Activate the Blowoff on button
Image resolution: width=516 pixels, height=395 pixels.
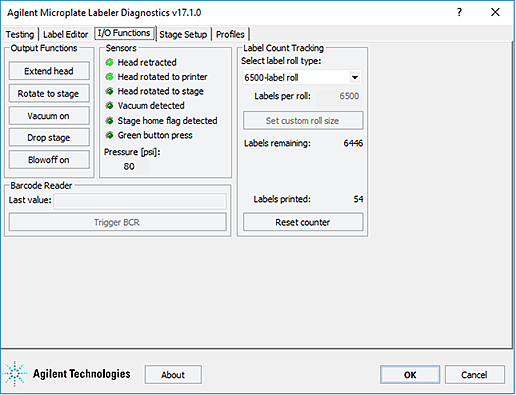(x=49, y=160)
